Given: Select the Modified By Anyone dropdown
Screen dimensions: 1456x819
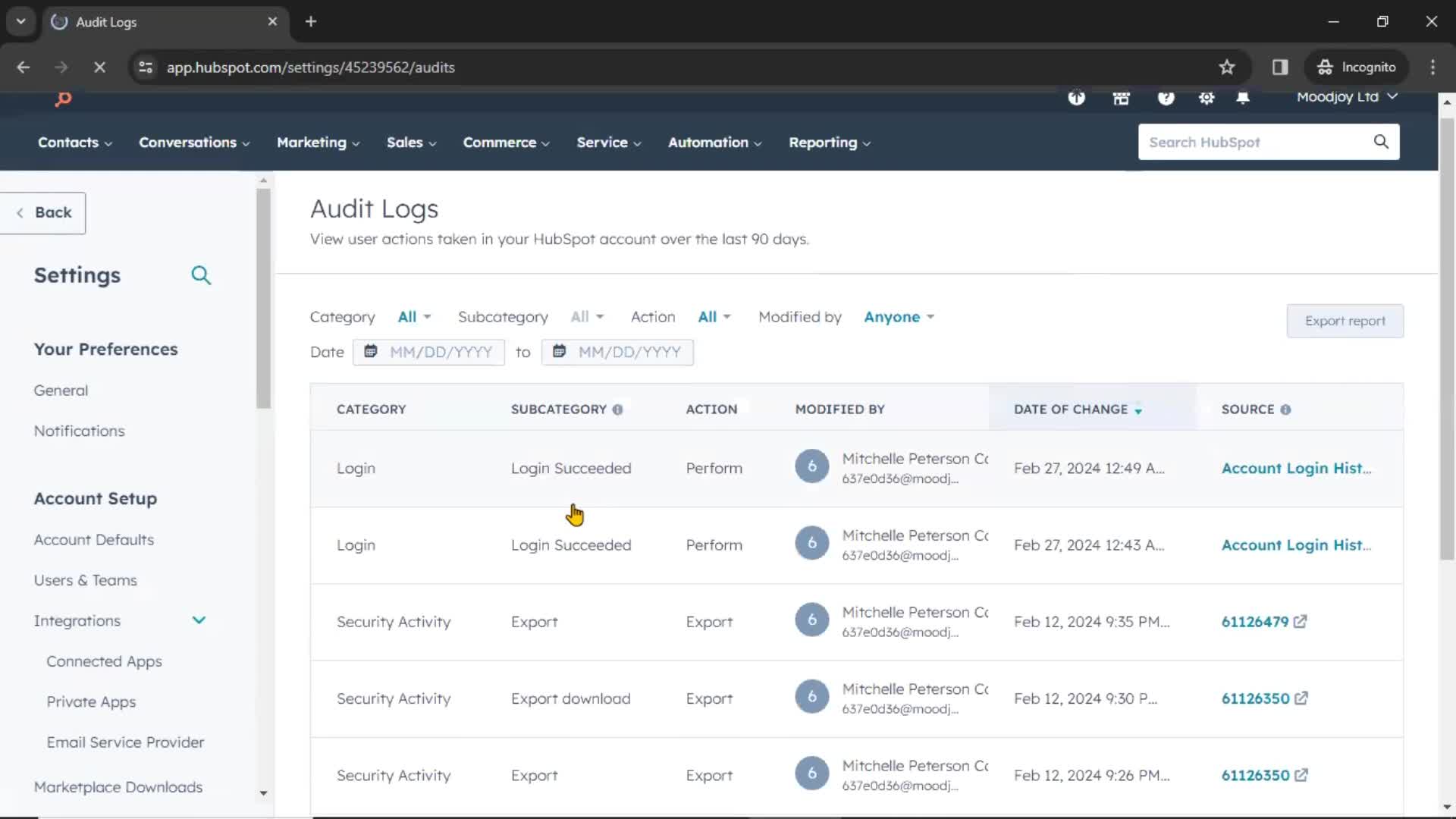Looking at the screenshot, I should (x=897, y=317).
